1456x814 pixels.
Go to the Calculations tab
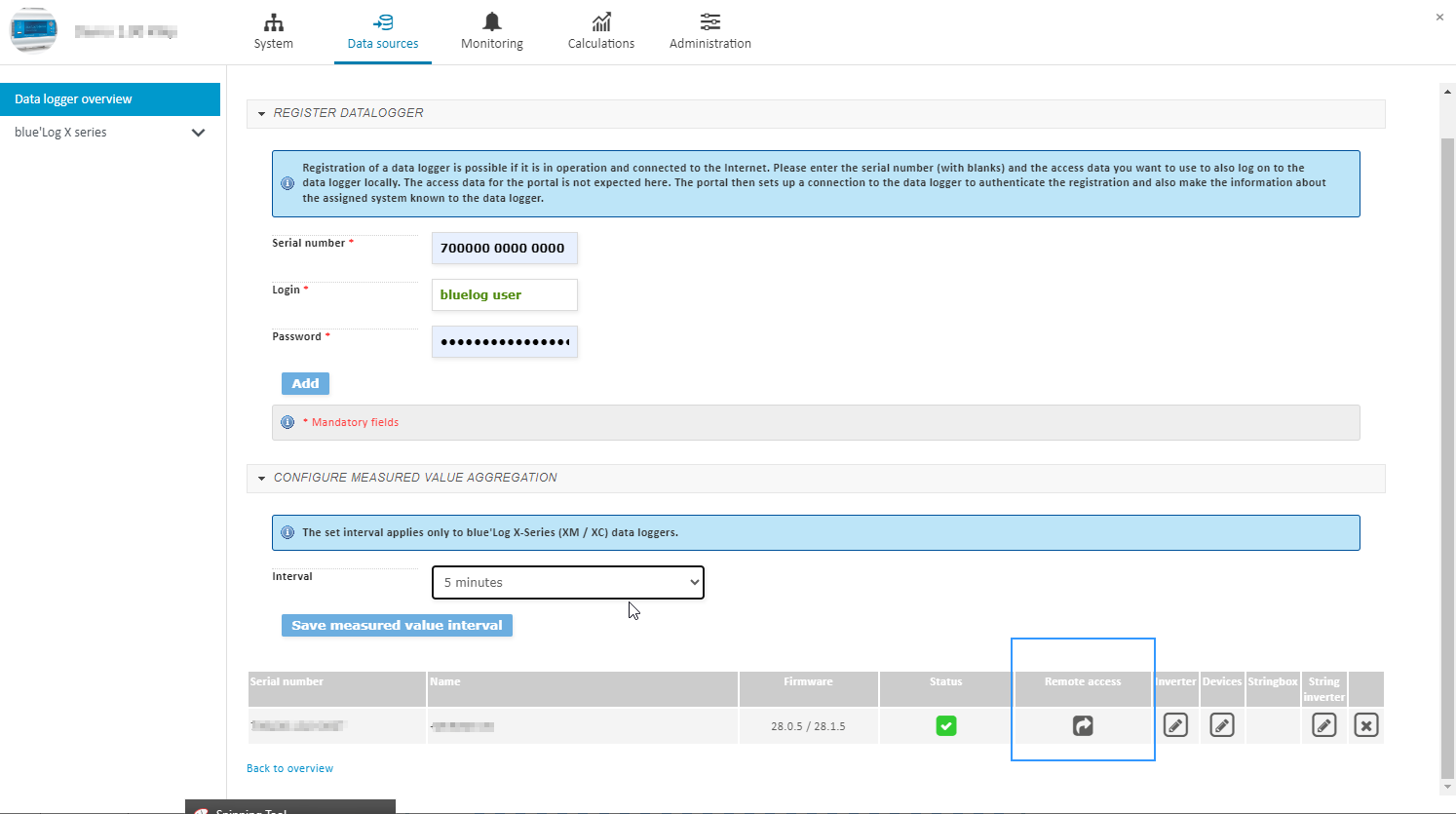tap(601, 31)
